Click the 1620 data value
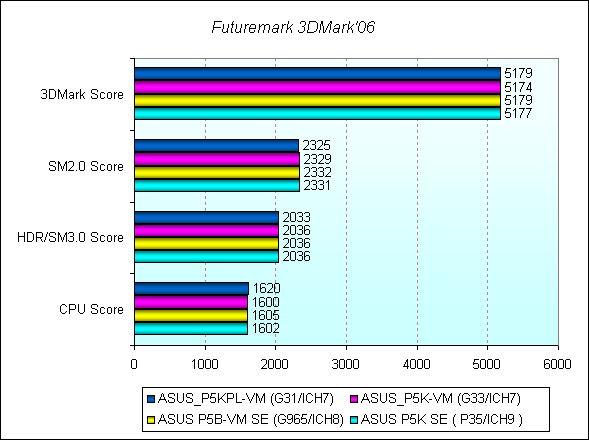 [x=267, y=288]
